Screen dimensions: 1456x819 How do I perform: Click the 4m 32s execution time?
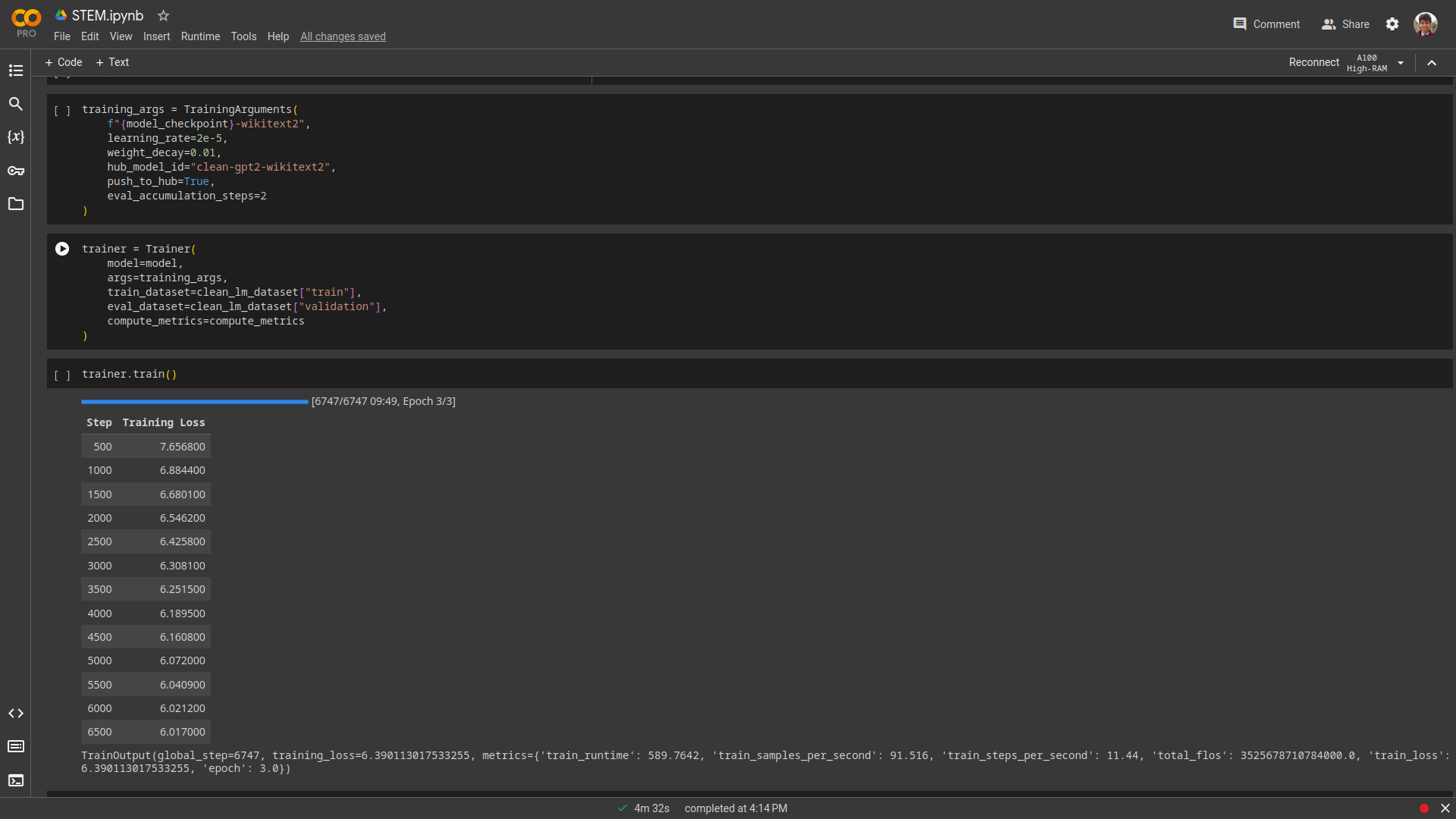pos(652,808)
